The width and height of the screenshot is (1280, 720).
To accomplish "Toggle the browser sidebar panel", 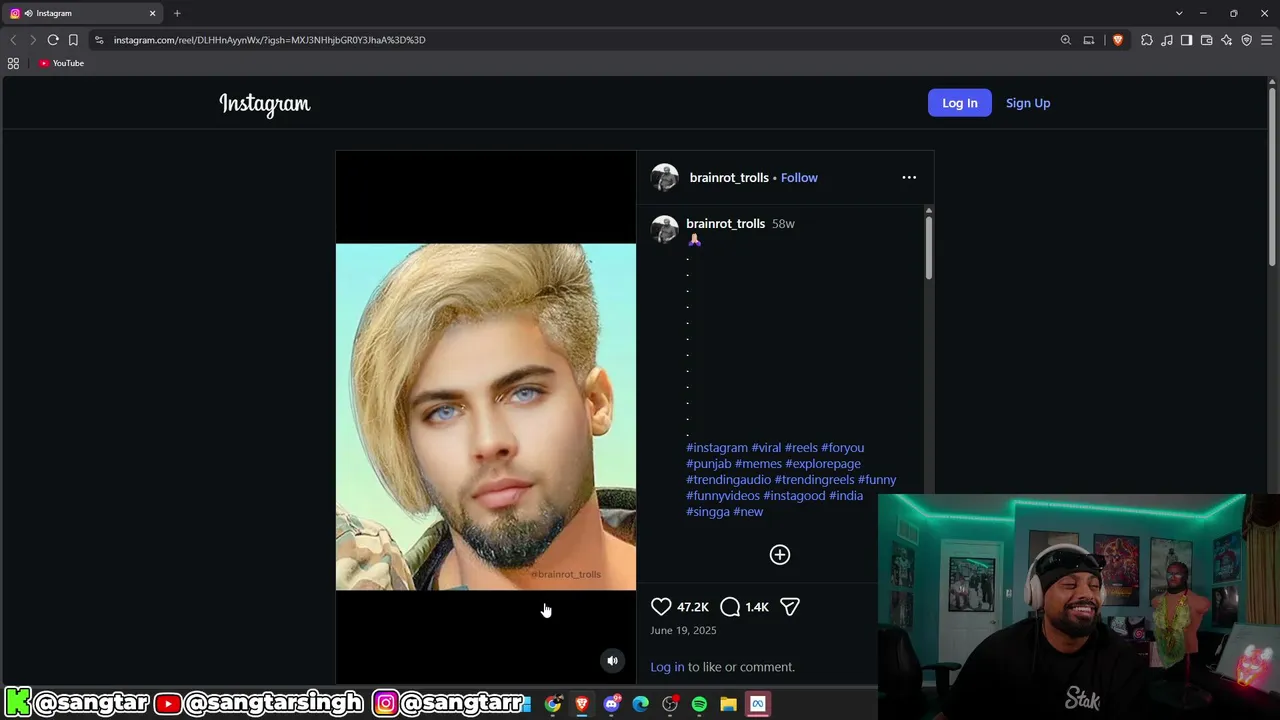I will 1187,40.
